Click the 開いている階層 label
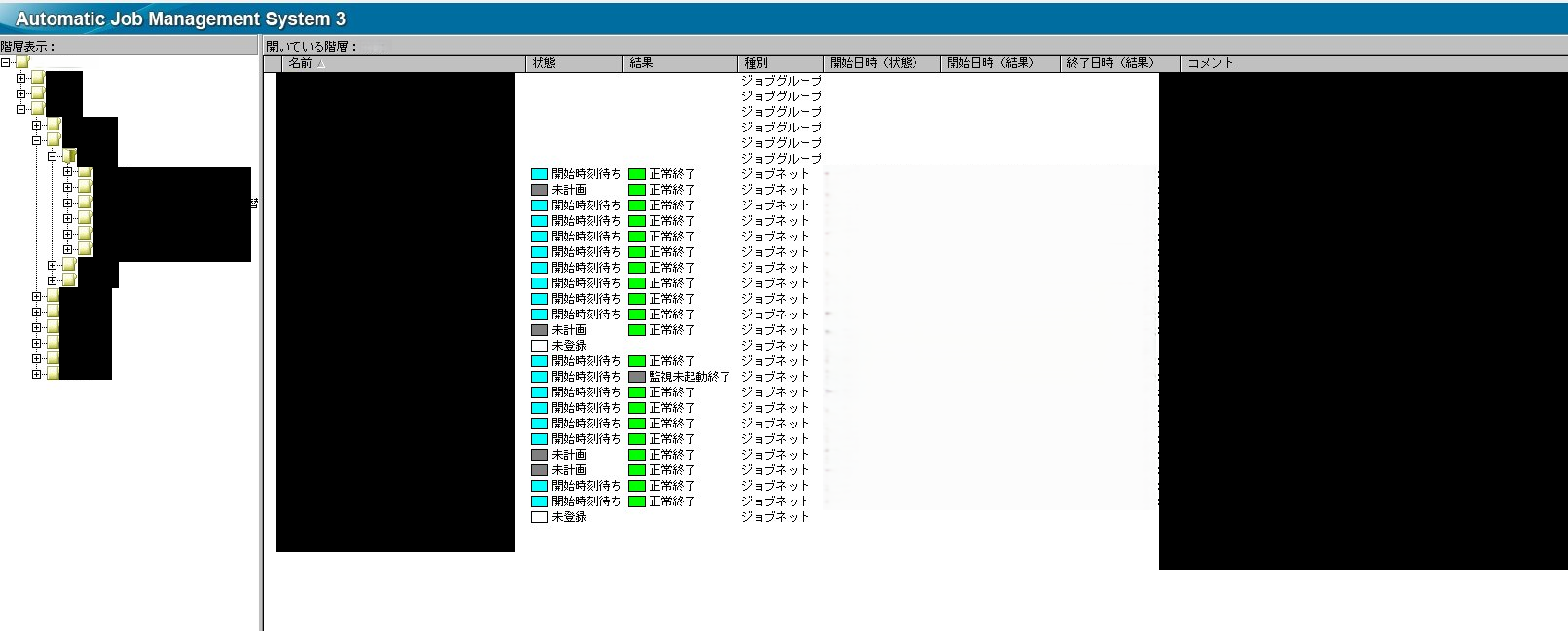The height and width of the screenshot is (631, 1568). [312, 46]
